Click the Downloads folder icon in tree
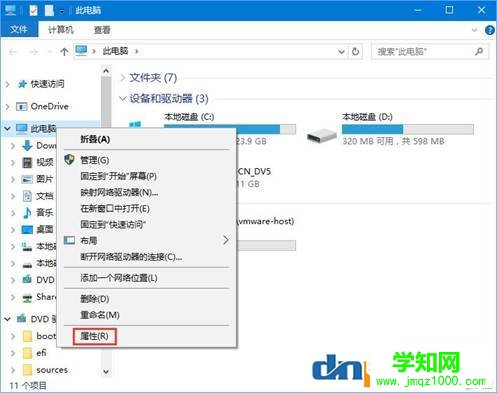The image size is (497, 393). [x=27, y=146]
